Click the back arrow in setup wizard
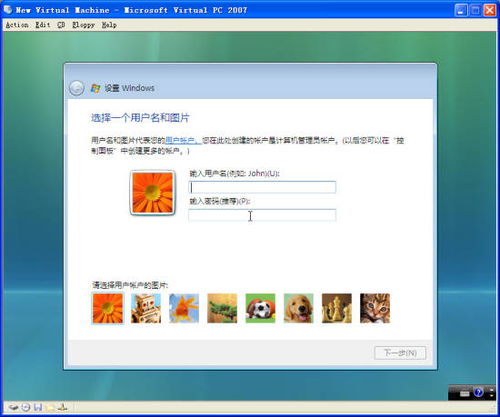 pyautogui.click(x=77, y=88)
